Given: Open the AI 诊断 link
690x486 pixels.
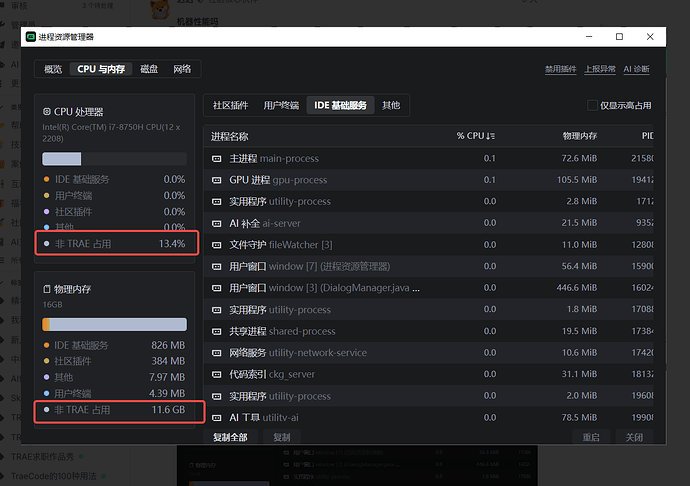Looking at the screenshot, I should [636, 69].
